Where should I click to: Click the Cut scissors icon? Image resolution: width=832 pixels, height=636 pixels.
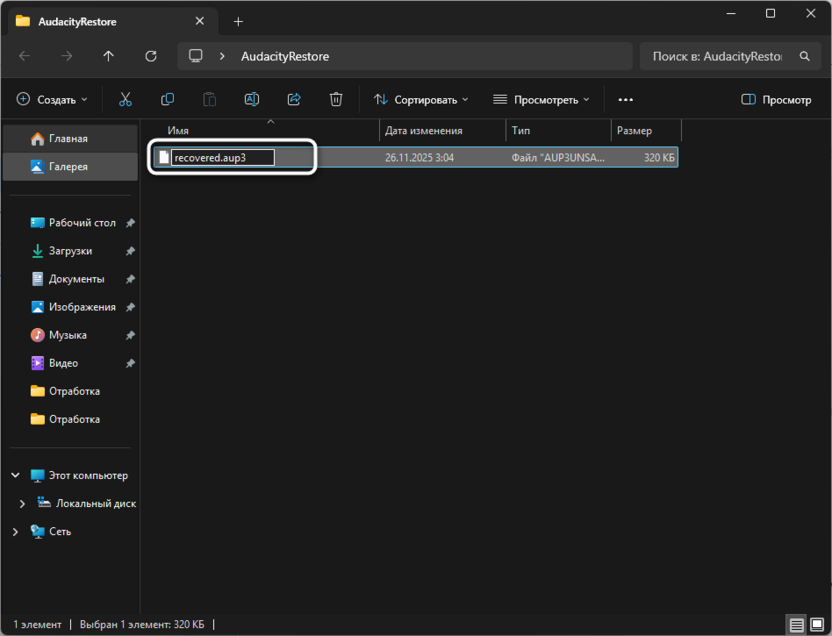[125, 99]
